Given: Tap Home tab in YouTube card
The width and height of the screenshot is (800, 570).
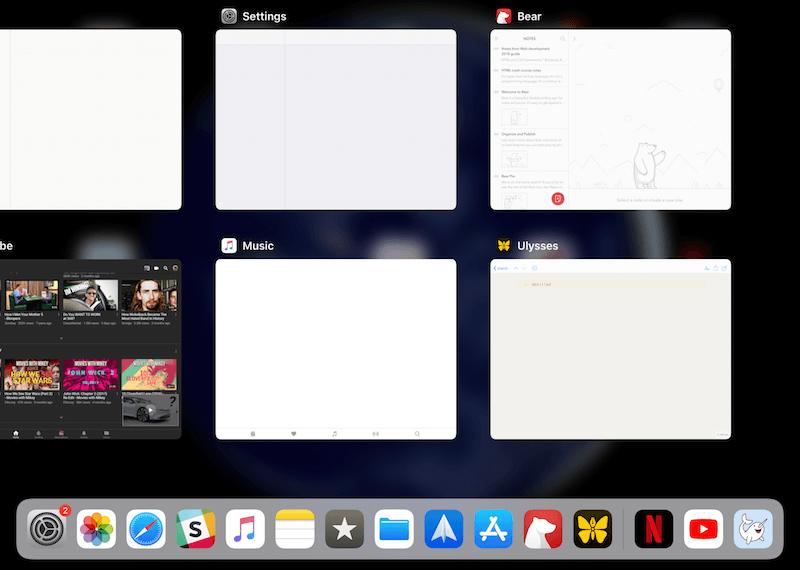Looking at the screenshot, I should [x=16, y=434].
